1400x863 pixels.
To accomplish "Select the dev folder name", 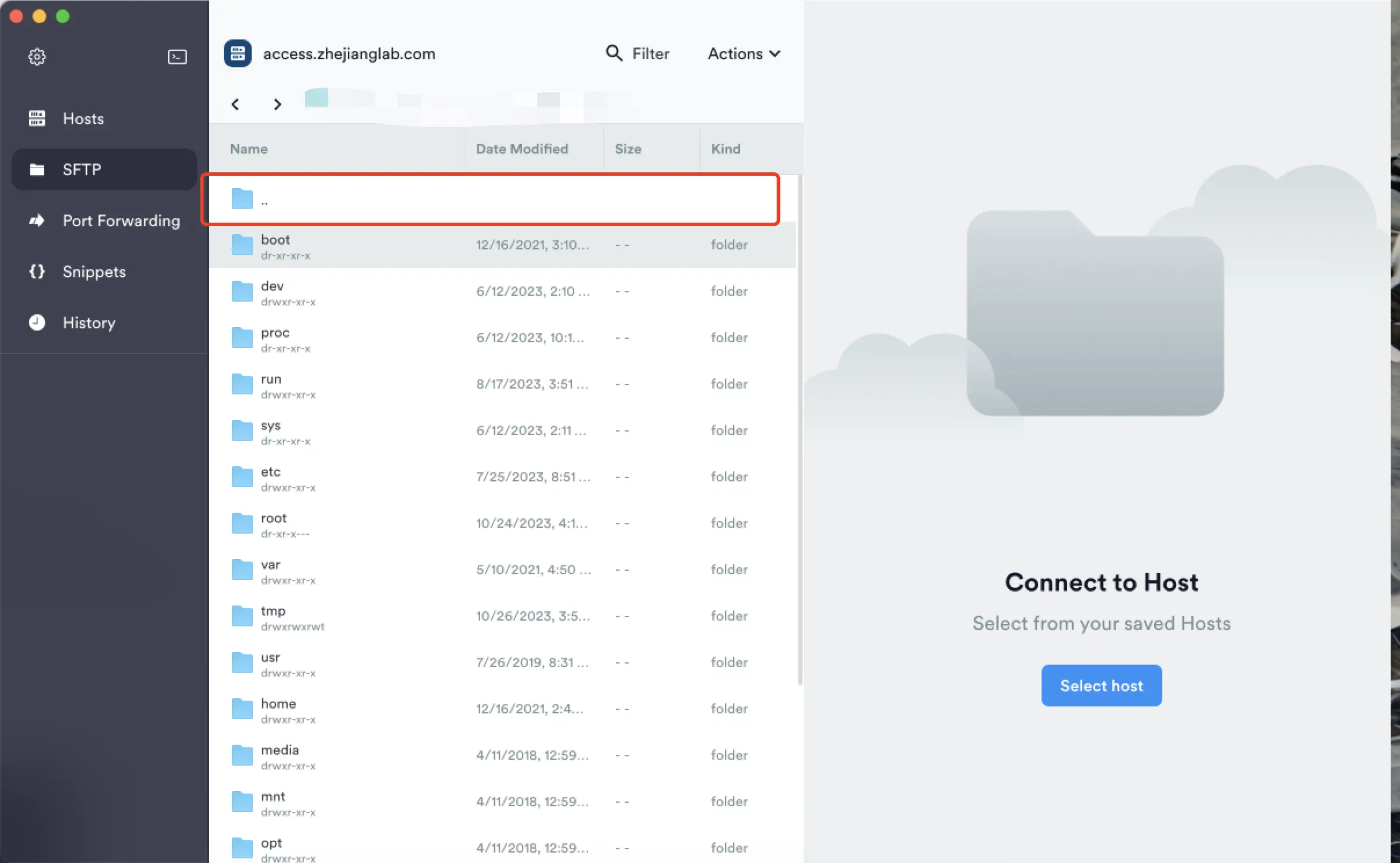I will click(273, 286).
